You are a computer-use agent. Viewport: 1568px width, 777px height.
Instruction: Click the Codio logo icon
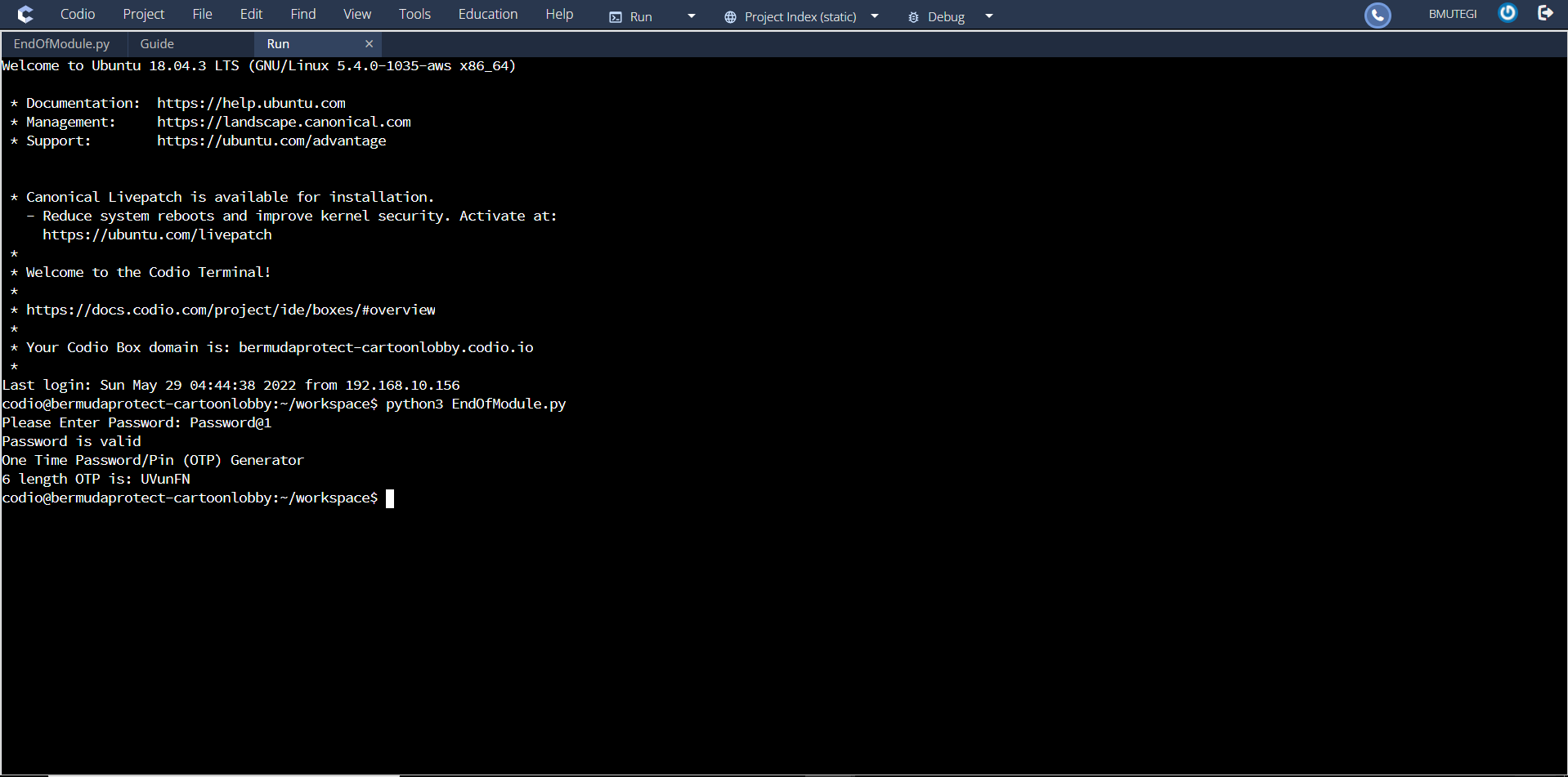pyautogui.click(x=25, y=15)
